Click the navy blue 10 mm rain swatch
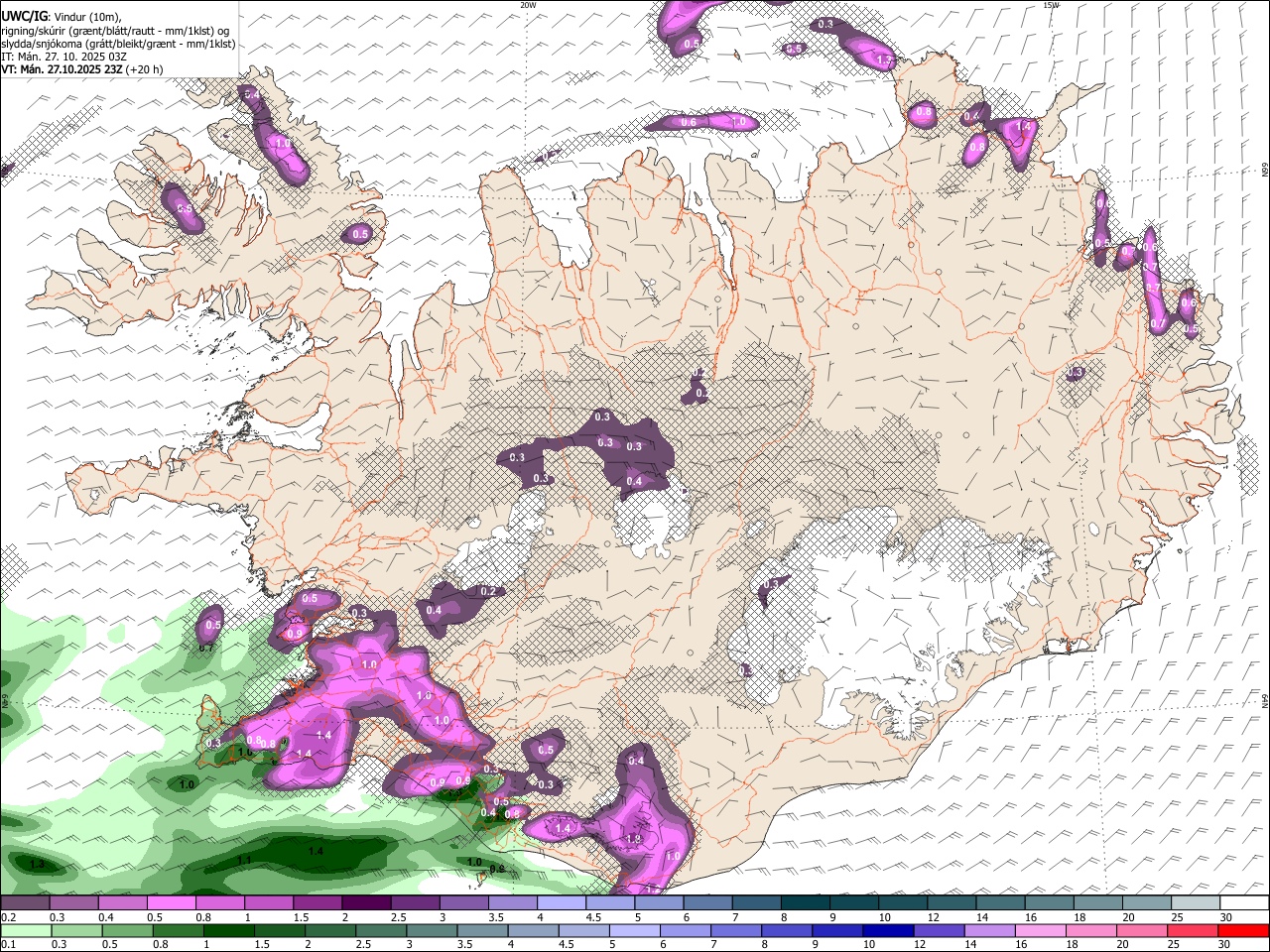 (x=888, y=930)
